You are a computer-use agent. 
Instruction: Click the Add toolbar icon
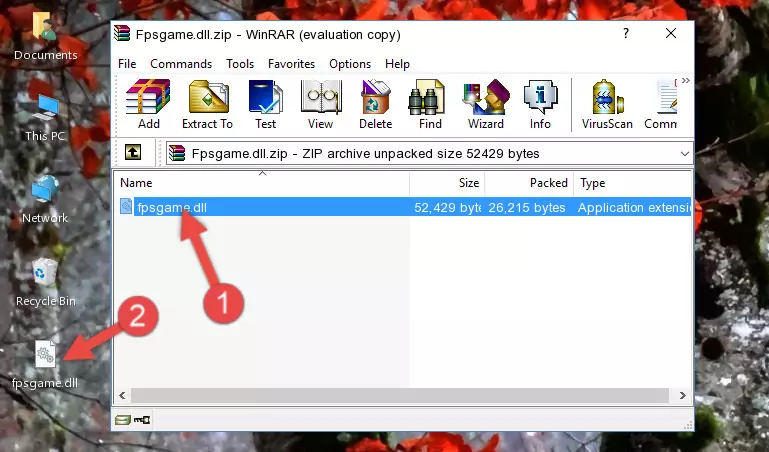tap(148, 104)
